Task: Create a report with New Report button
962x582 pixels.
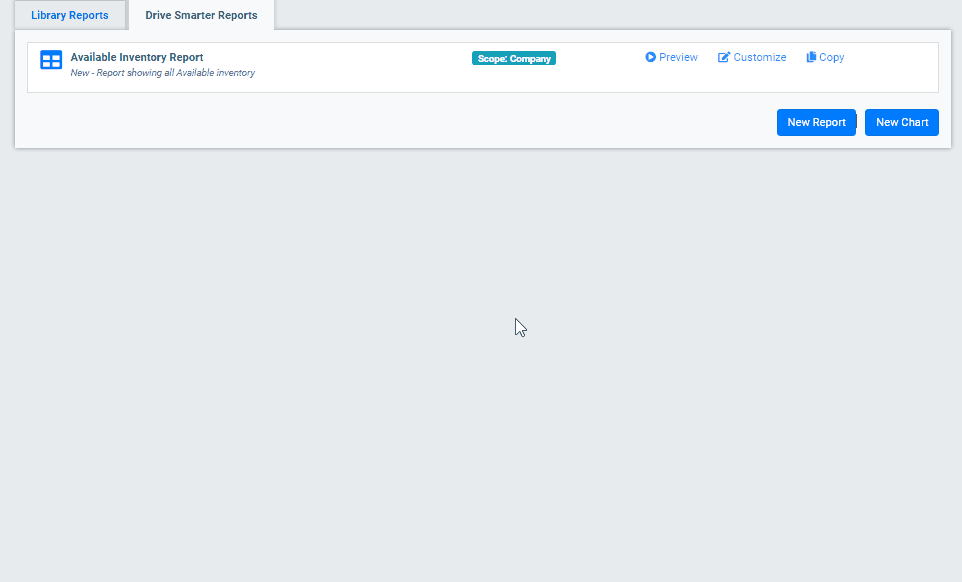Action: [816, 122]
